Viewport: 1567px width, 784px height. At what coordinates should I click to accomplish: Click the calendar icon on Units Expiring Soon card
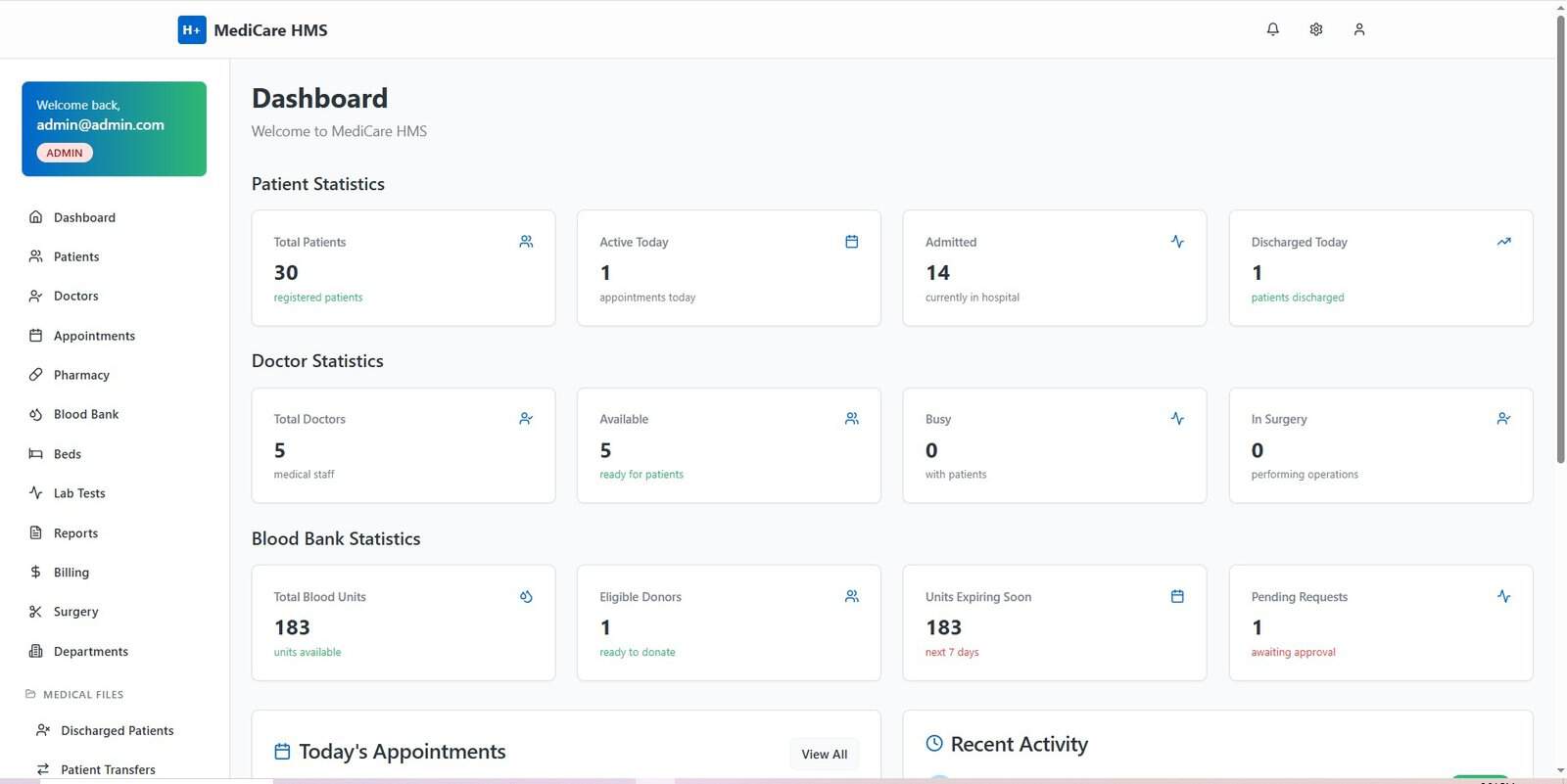click(1177, 596)
